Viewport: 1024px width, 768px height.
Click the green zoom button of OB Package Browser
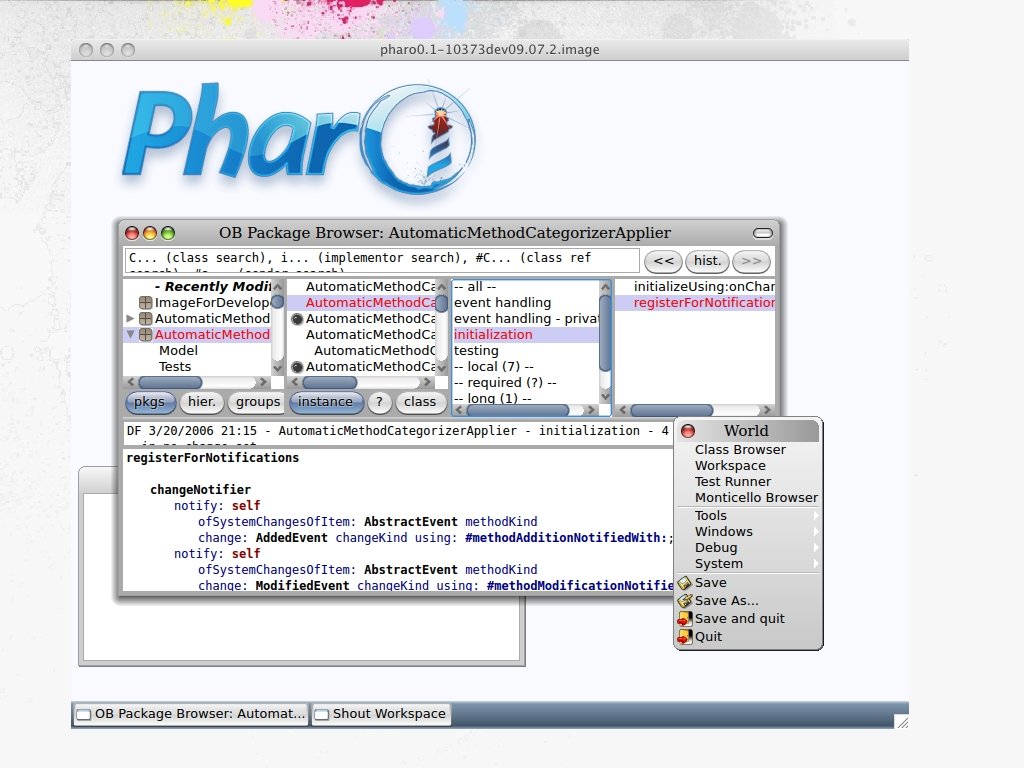tap(168, 233)
